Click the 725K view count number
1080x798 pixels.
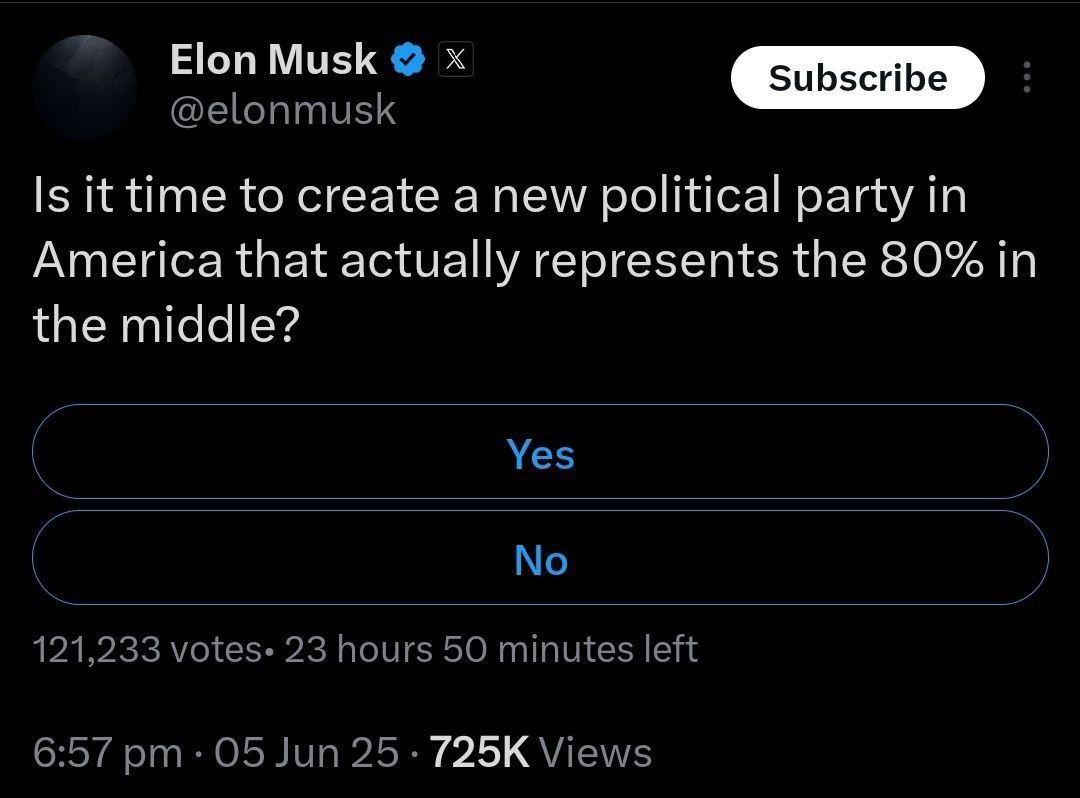(479, 752)
